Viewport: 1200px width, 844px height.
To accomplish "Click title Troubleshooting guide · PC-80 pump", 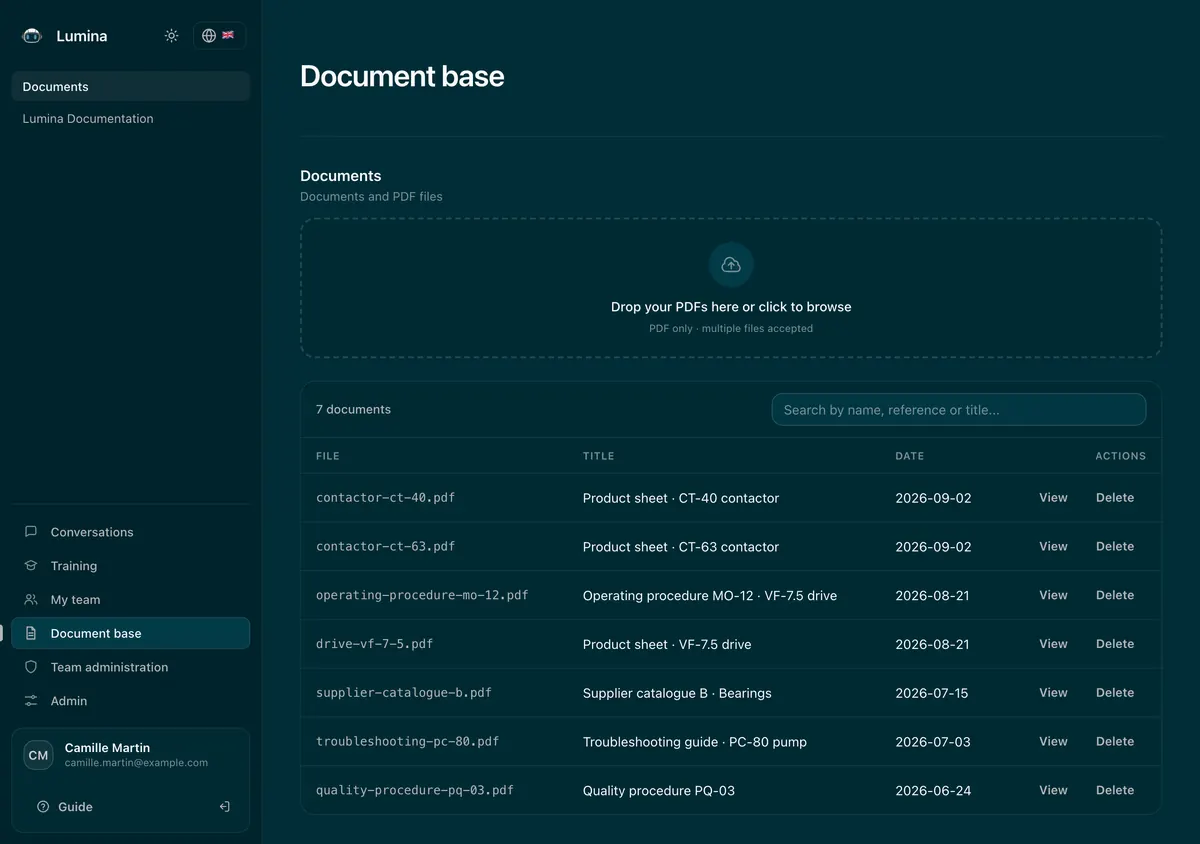I will pyautogui.click(x=695, y=742).
